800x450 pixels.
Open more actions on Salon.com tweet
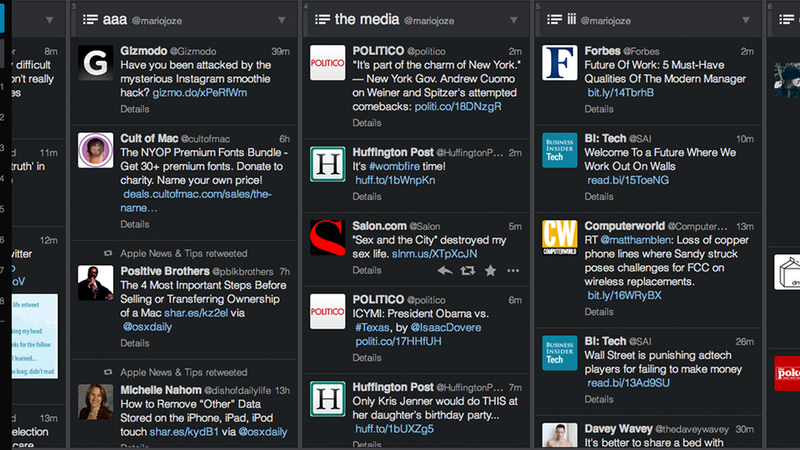point(513,271)
